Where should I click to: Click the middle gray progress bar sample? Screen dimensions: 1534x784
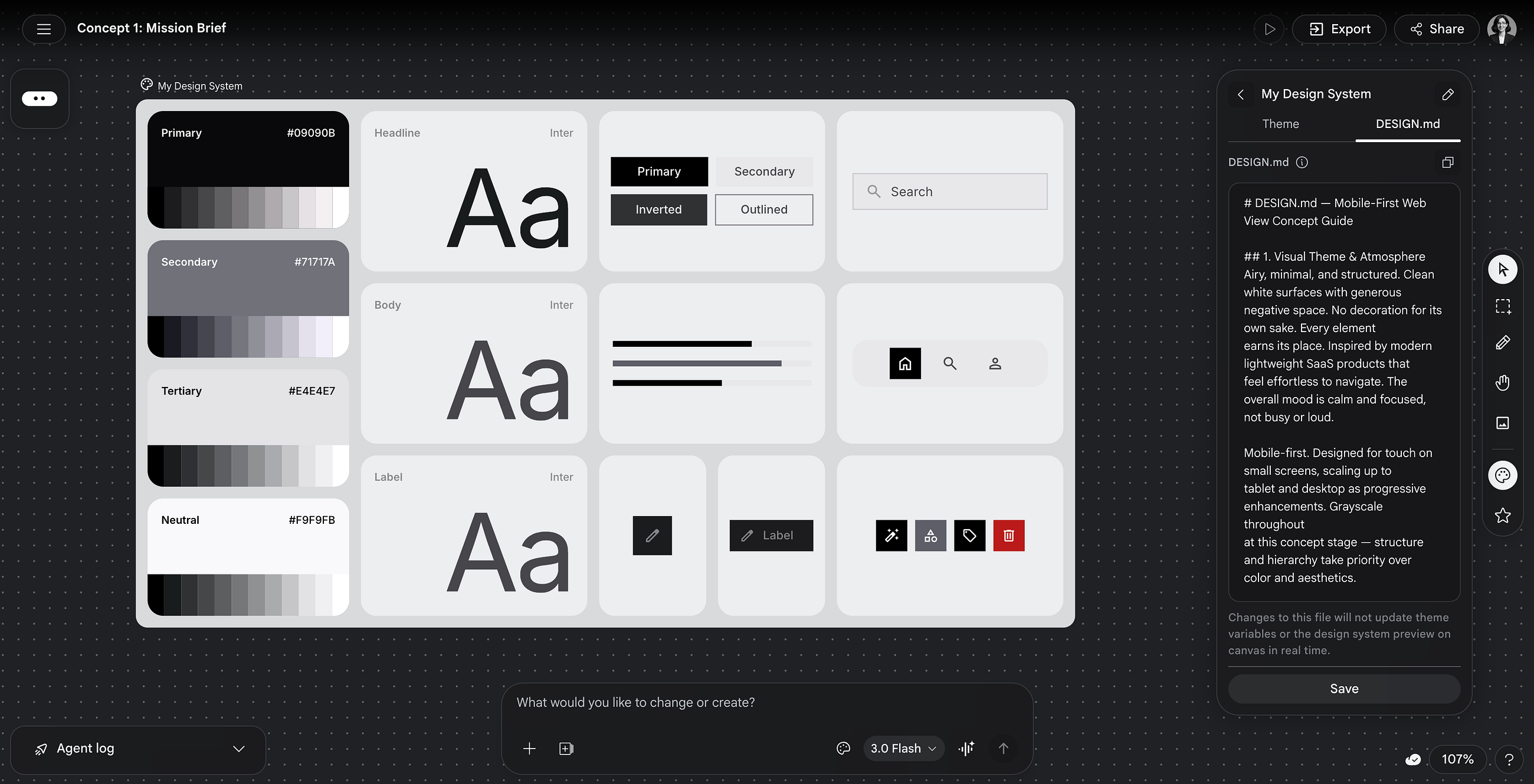(712, 364)
